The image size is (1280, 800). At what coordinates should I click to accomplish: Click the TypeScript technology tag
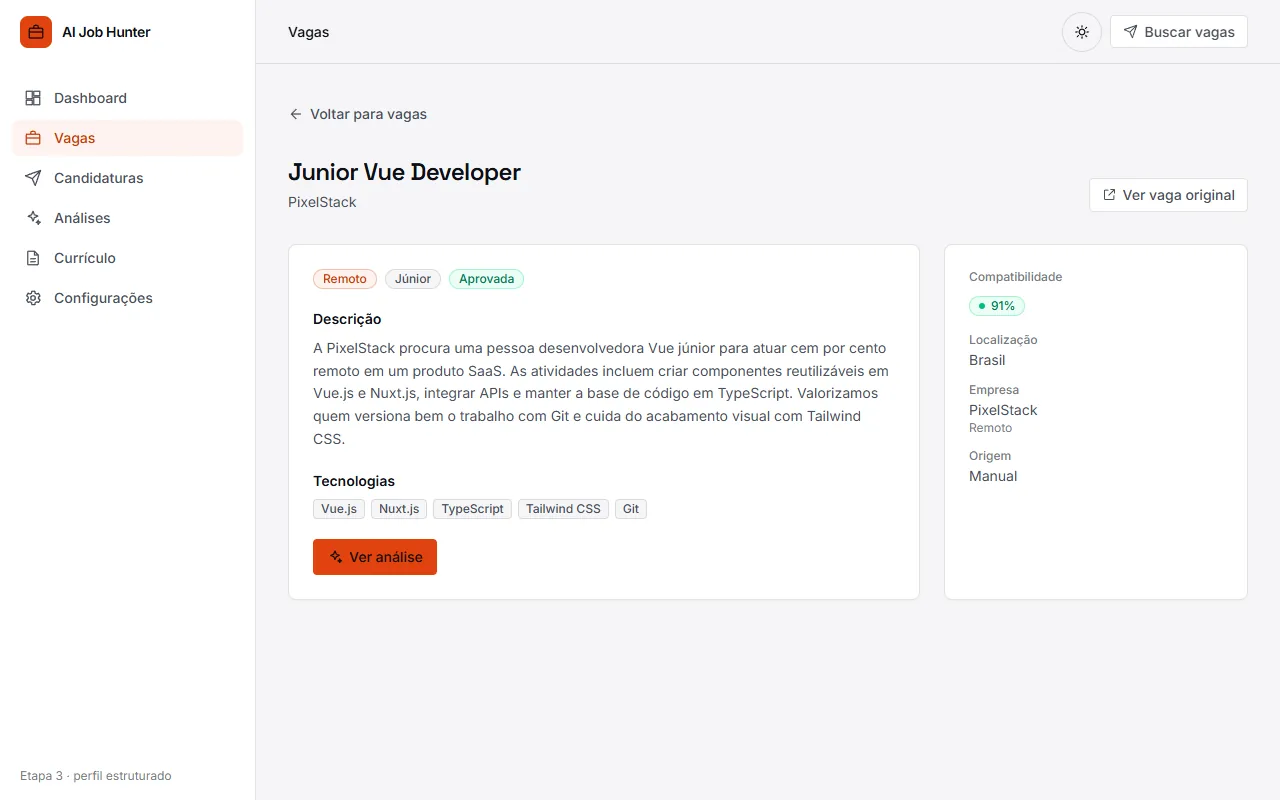473,509
